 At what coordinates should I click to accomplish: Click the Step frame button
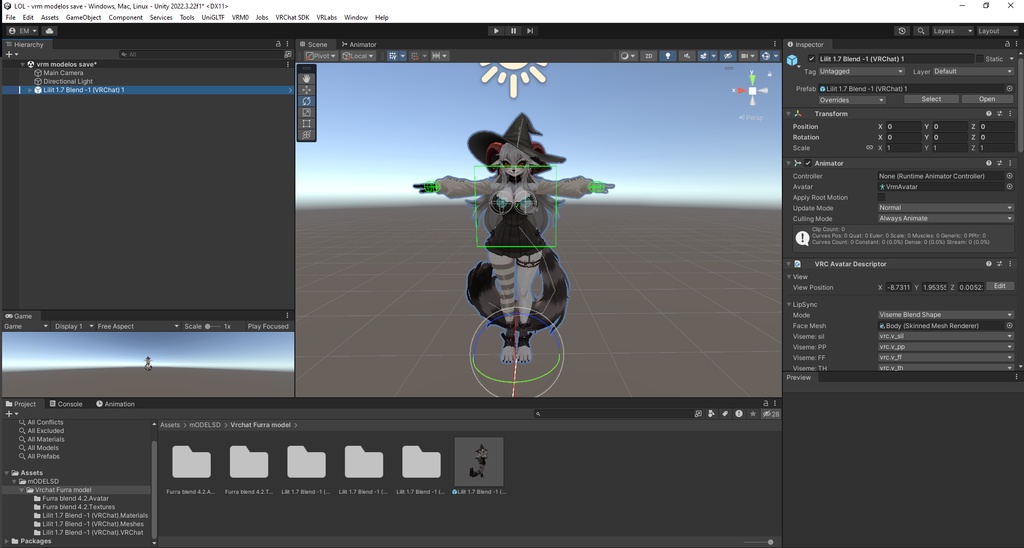click(x=530, y=31)
